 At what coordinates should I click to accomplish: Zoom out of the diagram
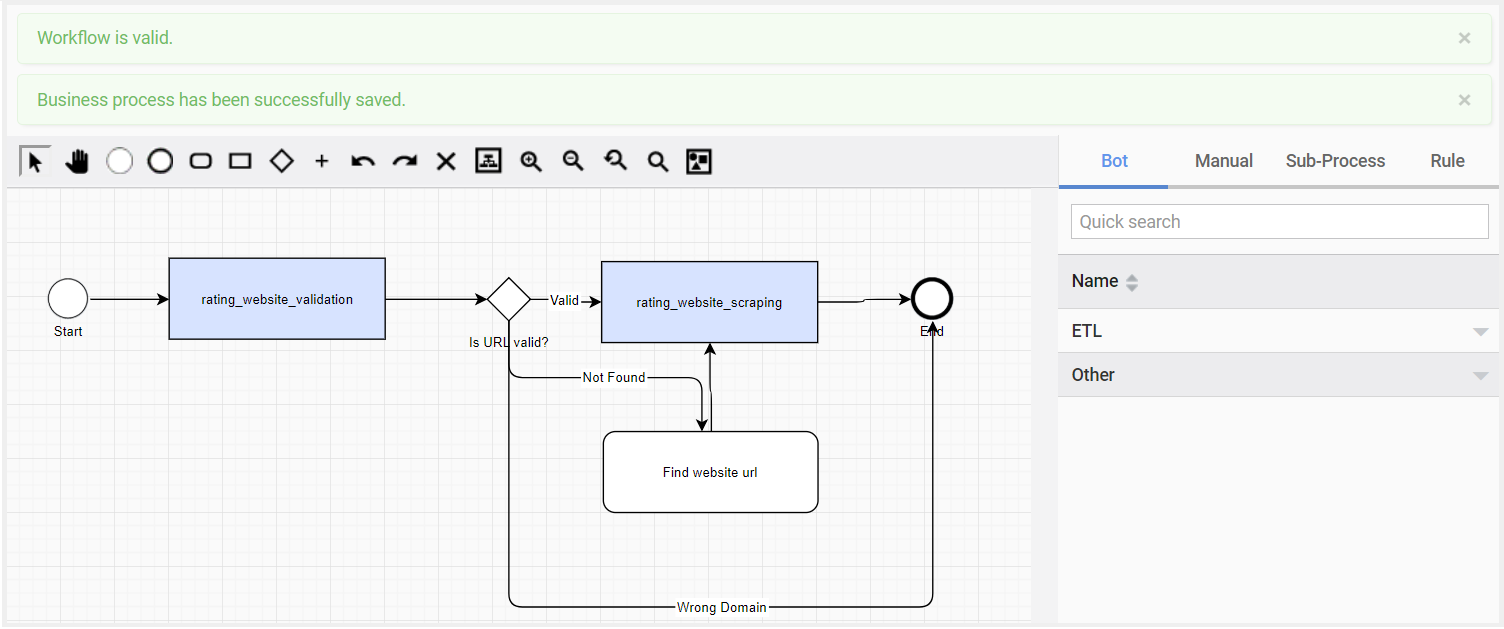[x=573, y=161]
